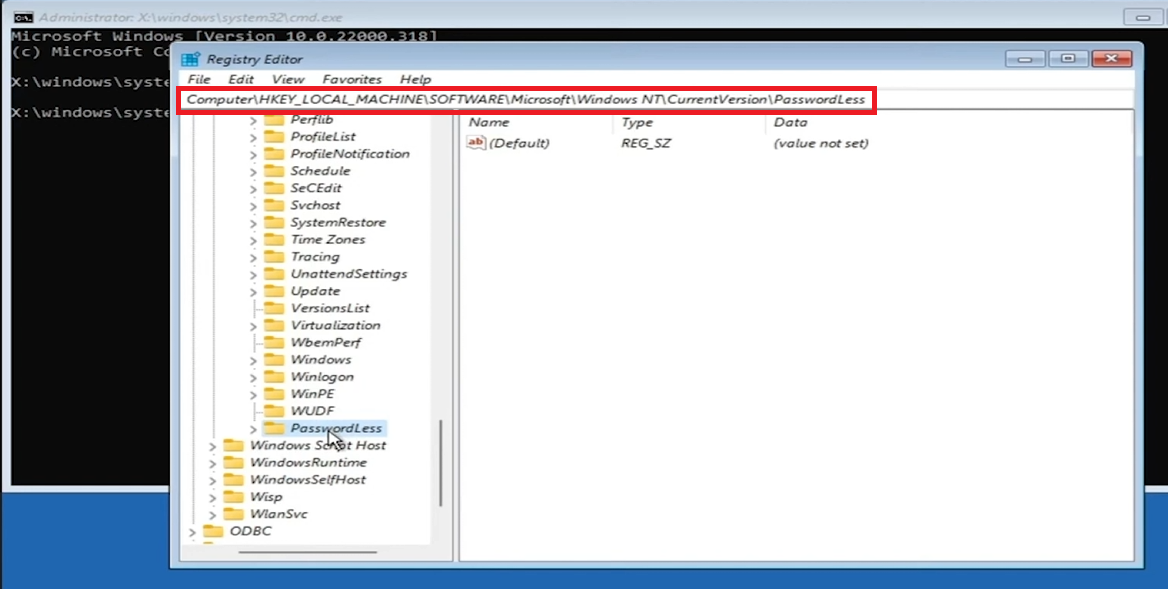Select the VersionsList folder icon

point(275,308)
